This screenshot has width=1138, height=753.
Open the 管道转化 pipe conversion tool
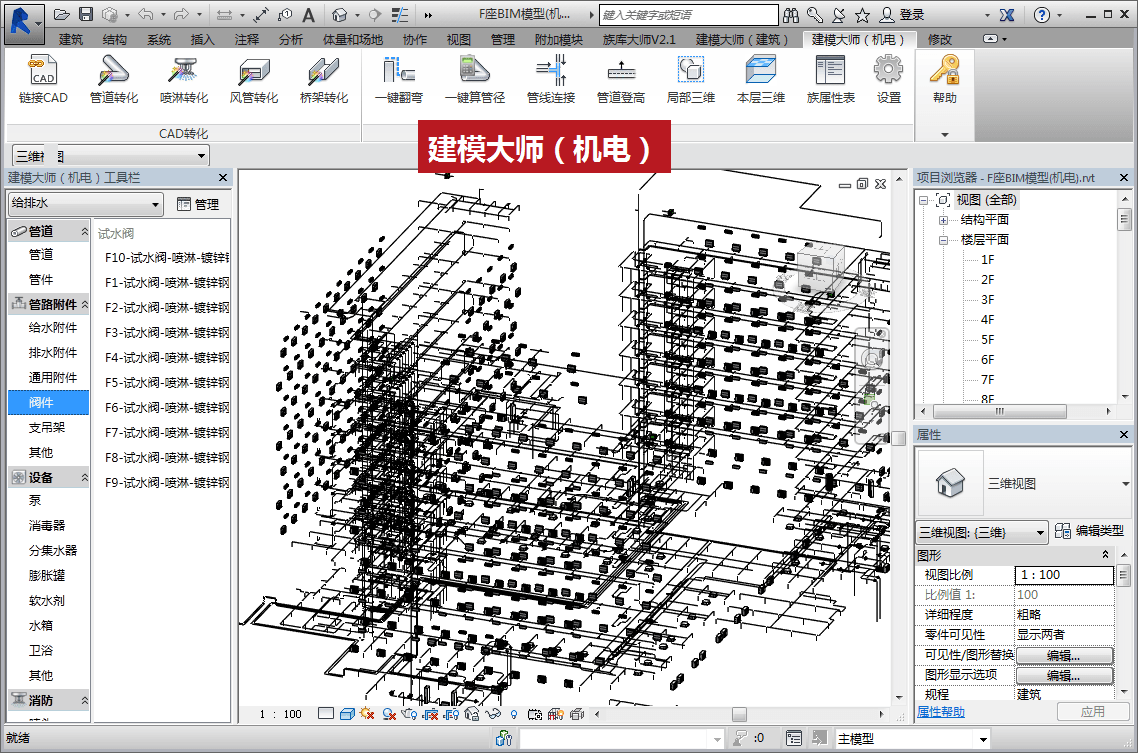[113, 80]
